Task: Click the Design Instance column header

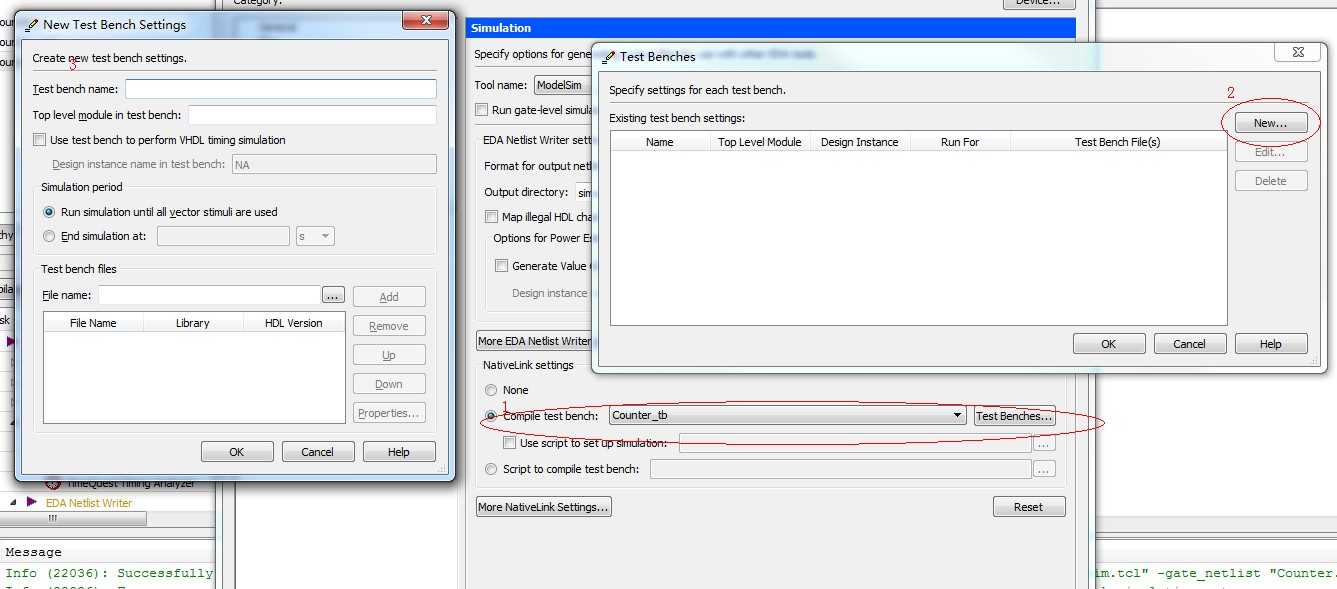Action: click(x=859, y=142)
